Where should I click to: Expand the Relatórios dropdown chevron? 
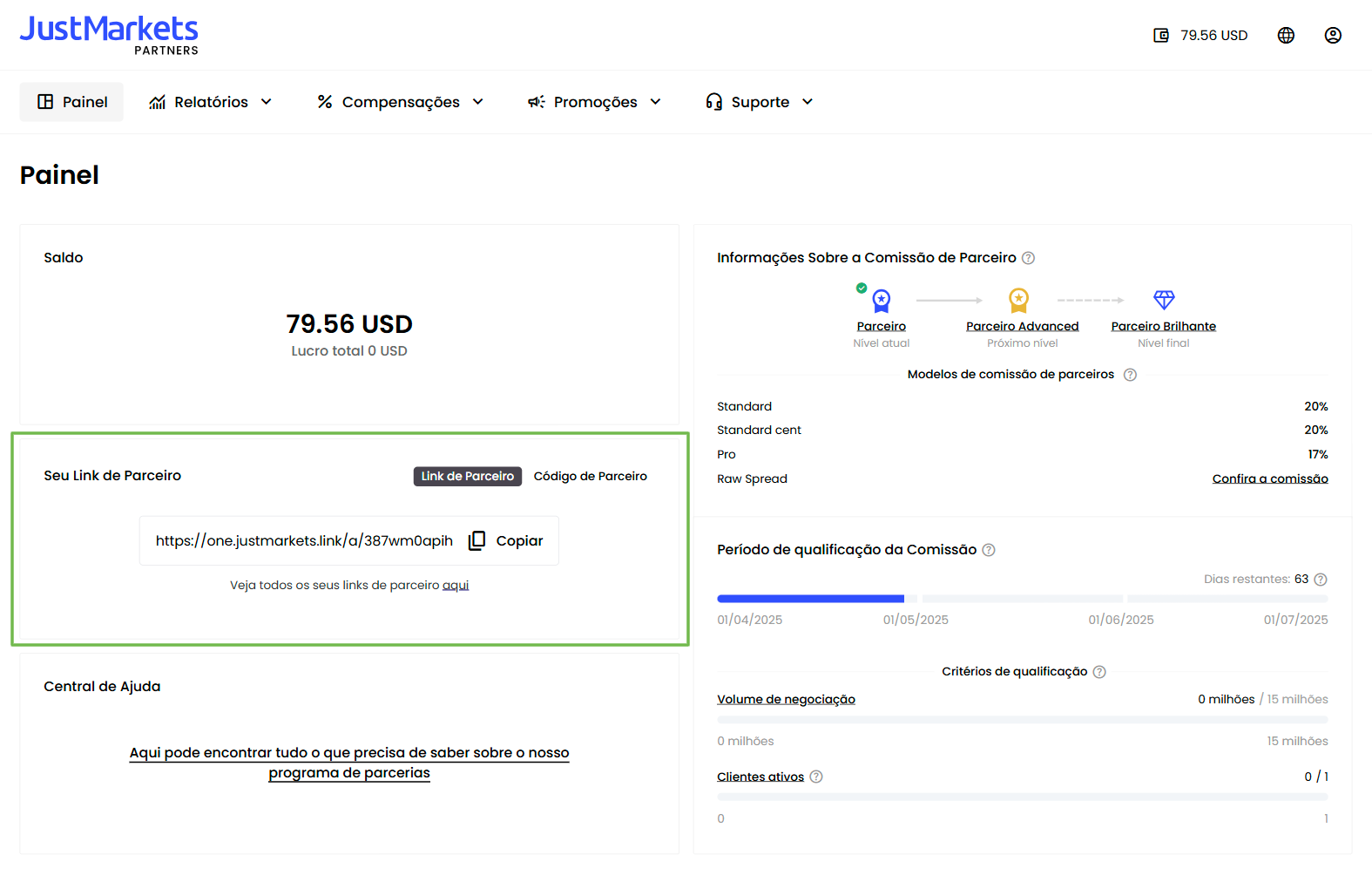click(x=267, y=102)
